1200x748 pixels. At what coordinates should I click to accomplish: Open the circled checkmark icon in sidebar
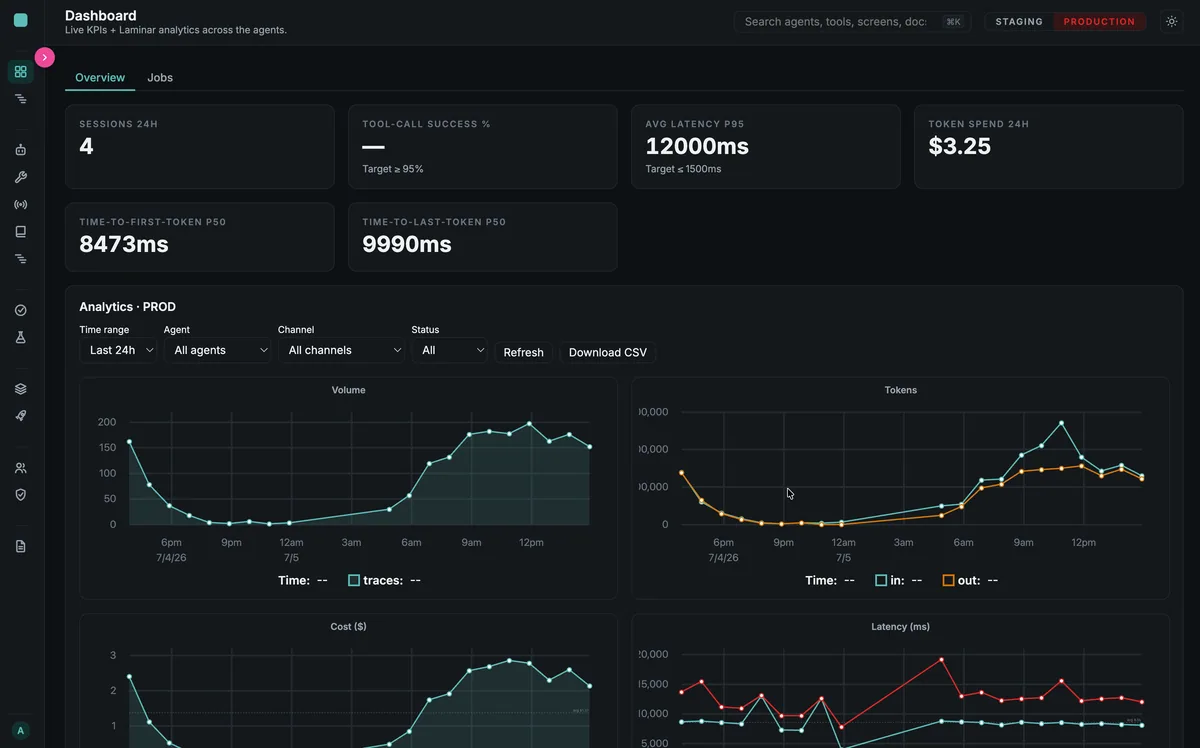click(20, 311)
